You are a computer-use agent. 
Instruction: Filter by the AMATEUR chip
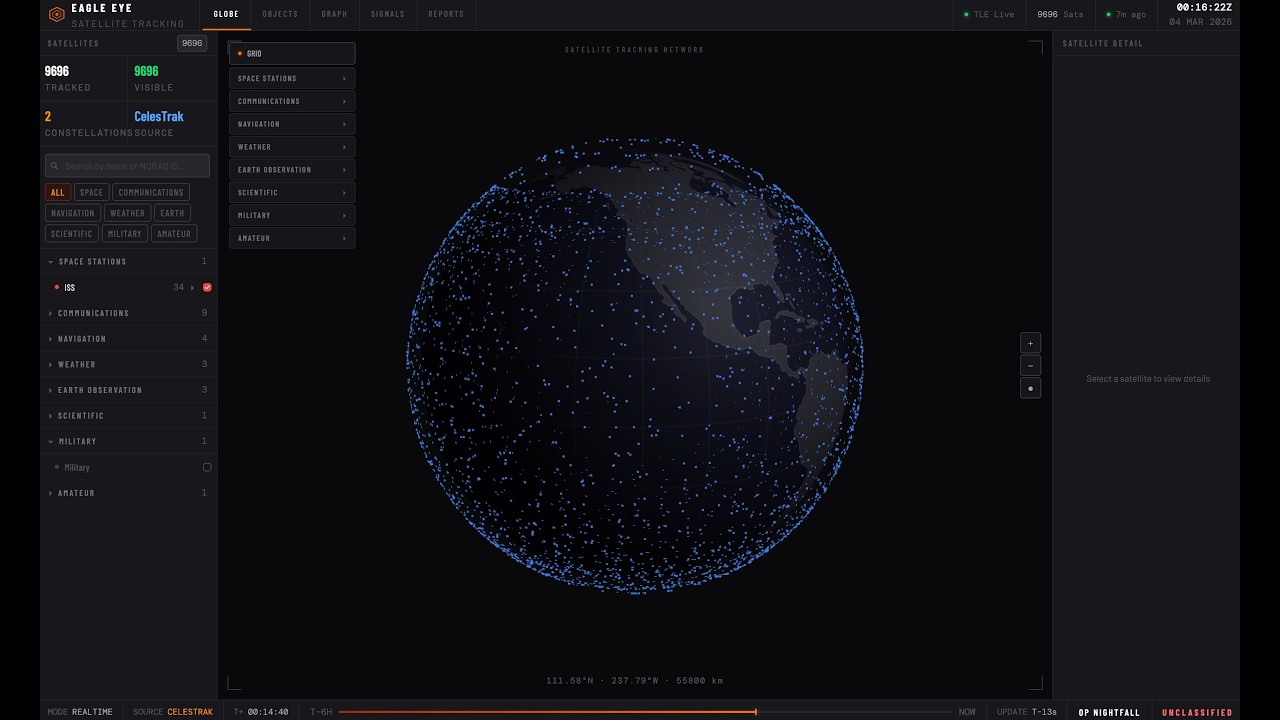point(174,234)
